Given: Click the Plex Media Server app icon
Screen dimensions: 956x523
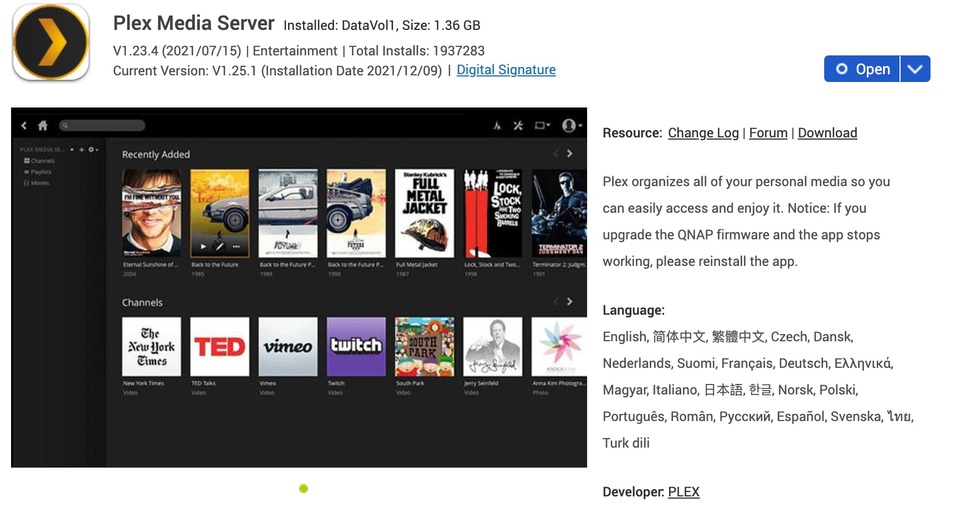Looking at the screenshot, I should [x=51, y=42].
